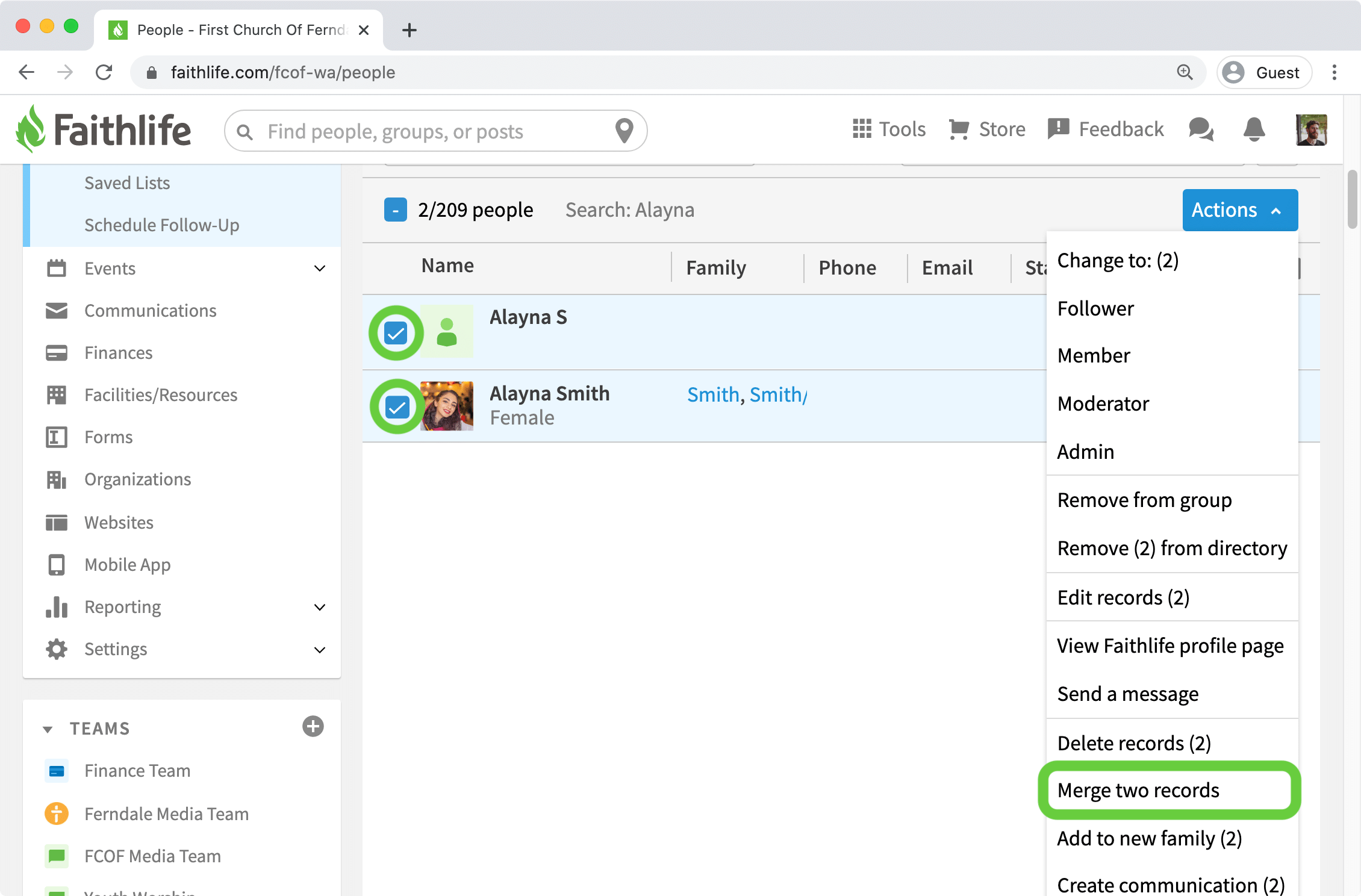Click the page vertical scrollbar
This screenshot has height=896, width=1361.
1352,199
